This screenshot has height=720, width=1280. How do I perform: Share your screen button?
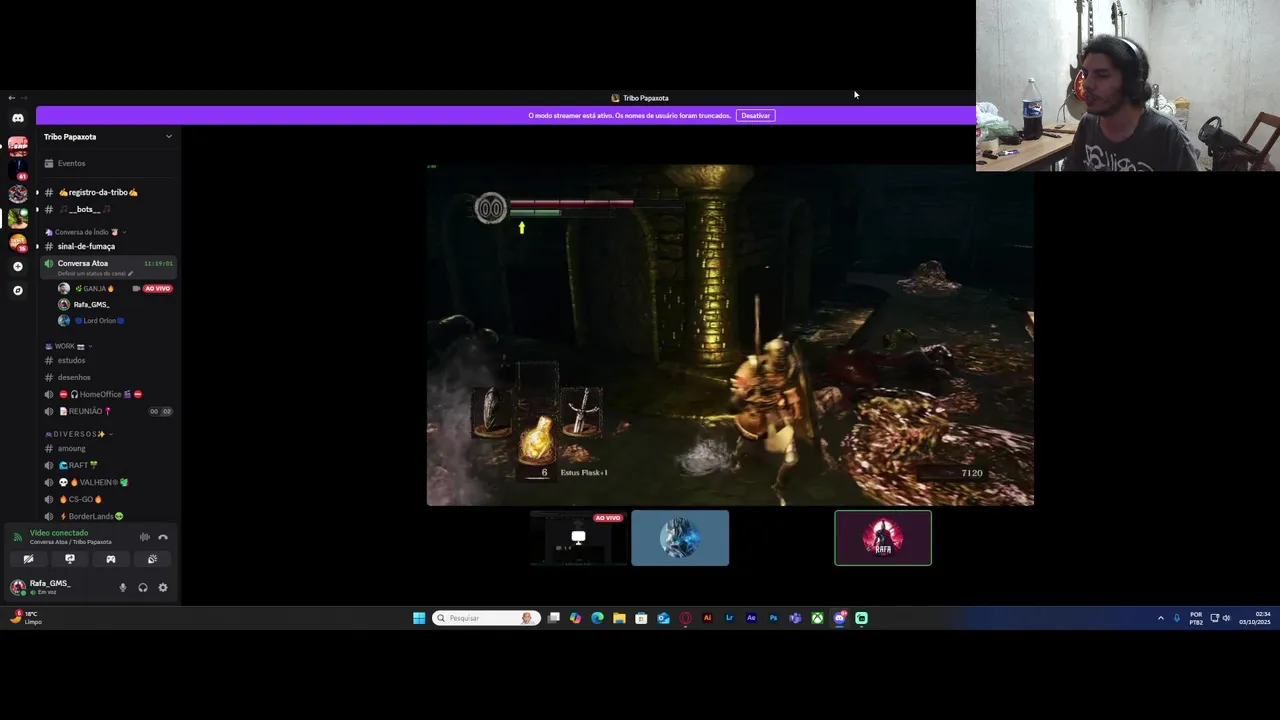tap(69, 559)
